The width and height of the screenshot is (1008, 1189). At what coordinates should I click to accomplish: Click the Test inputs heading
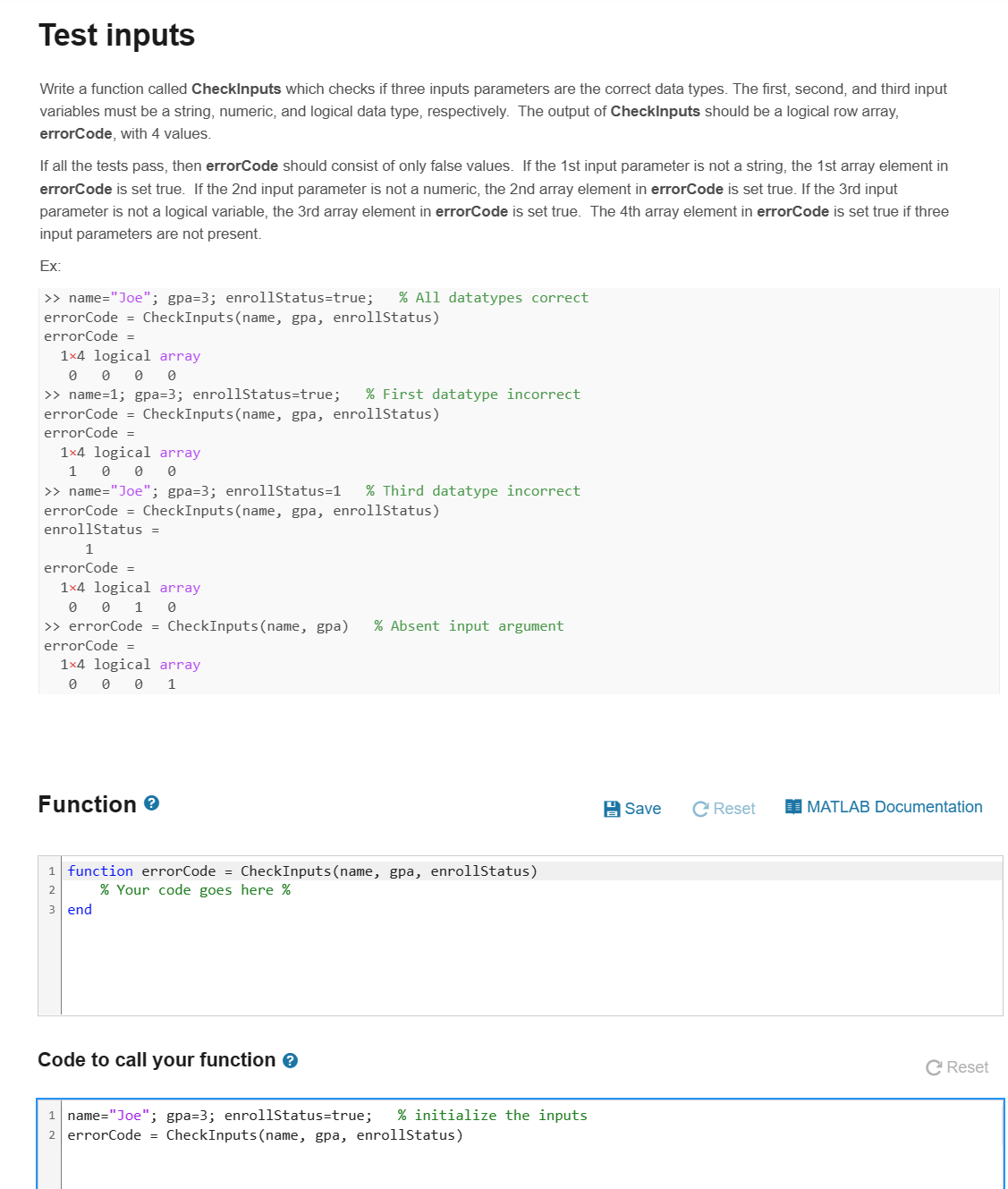point(116,36)
